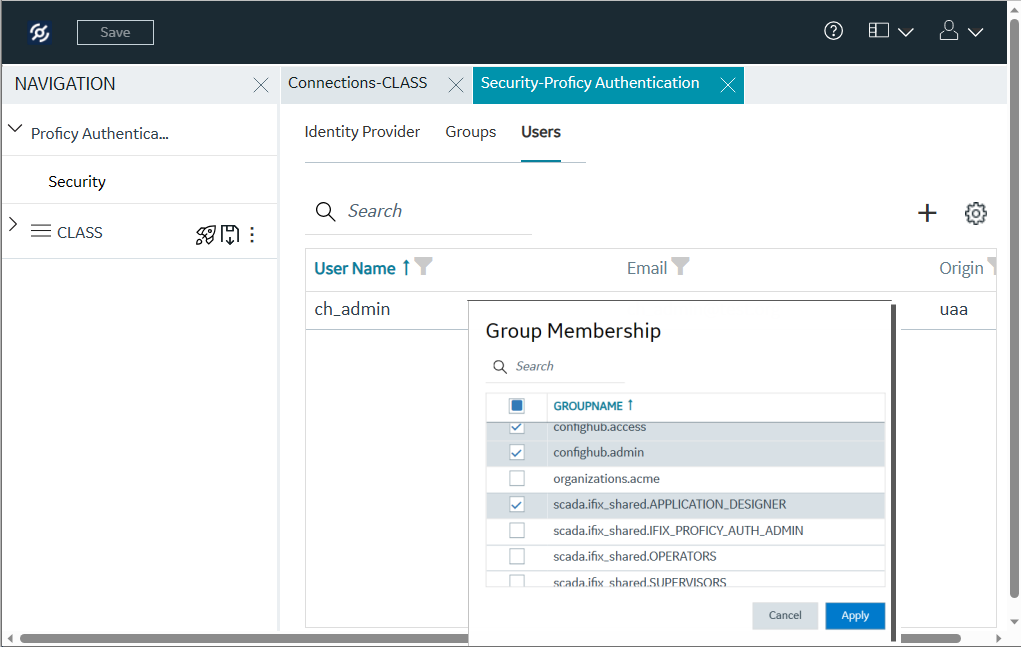Click the Email column header

click(647, 268)
